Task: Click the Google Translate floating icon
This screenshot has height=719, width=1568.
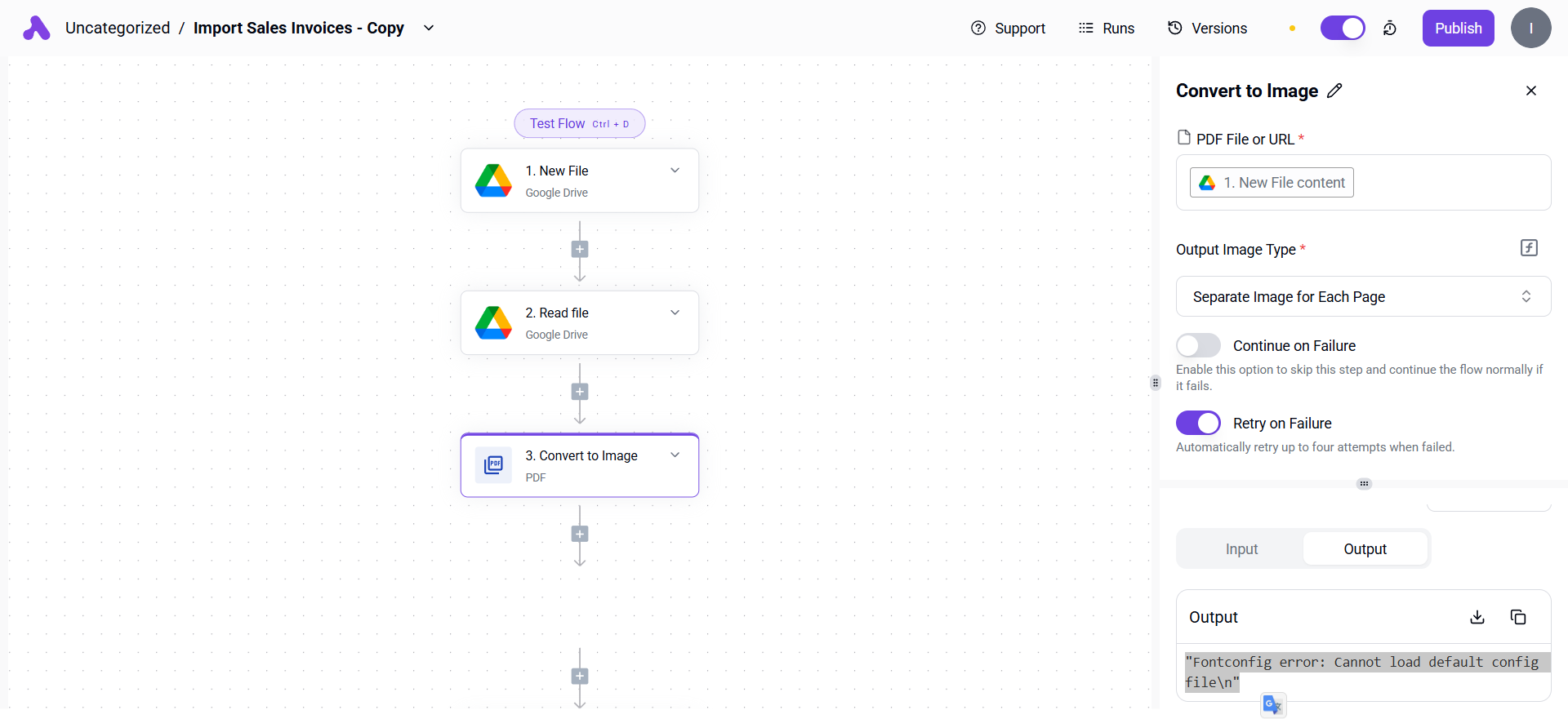Action: (1273, 704)
